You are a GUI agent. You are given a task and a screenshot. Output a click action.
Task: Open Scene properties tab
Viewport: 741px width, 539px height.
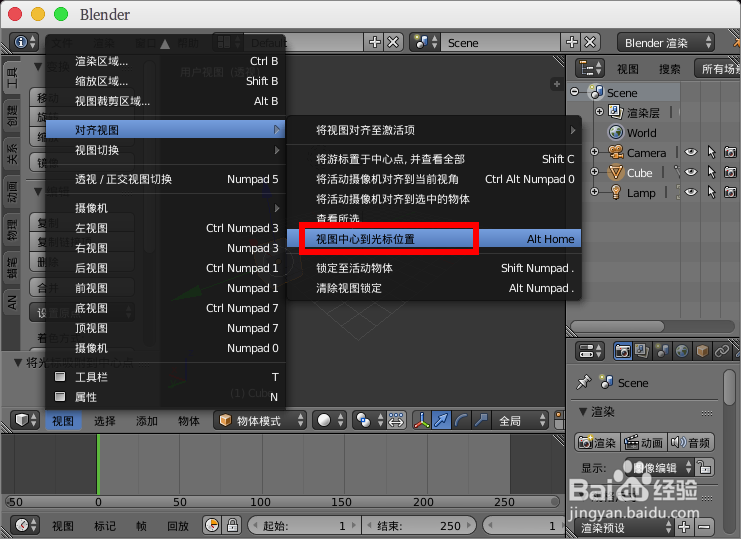click(x=662, y=351)
